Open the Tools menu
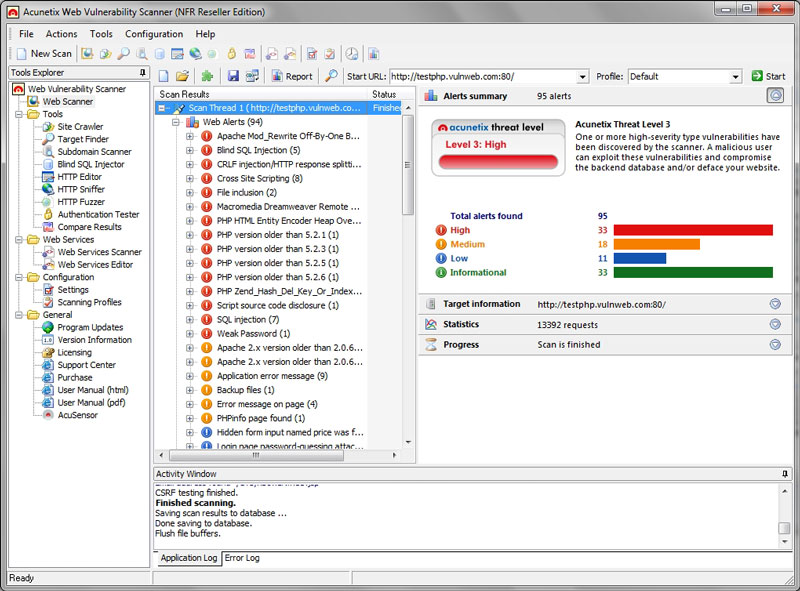The height and width of the screenshot is (591, 800). click(x=101, y=34)
